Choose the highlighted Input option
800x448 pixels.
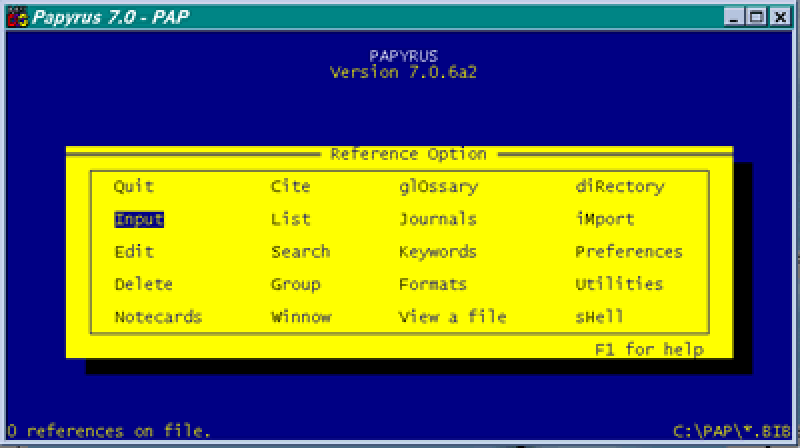click(x=139, y=219)
